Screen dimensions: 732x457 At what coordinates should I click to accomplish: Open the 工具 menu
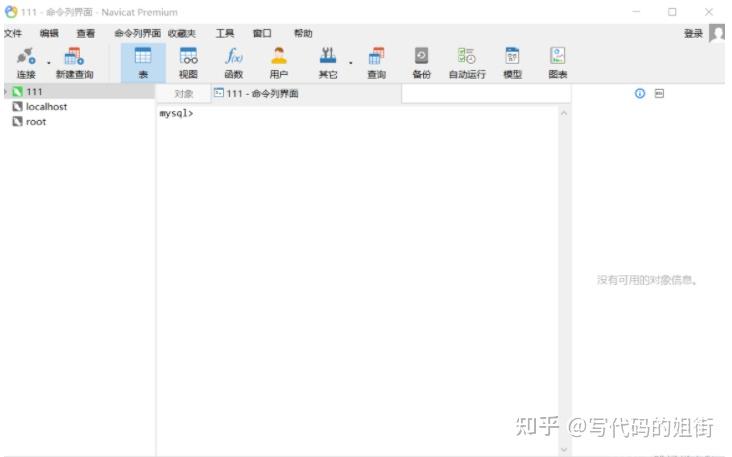pyautogui.click(x=225, y=33)
